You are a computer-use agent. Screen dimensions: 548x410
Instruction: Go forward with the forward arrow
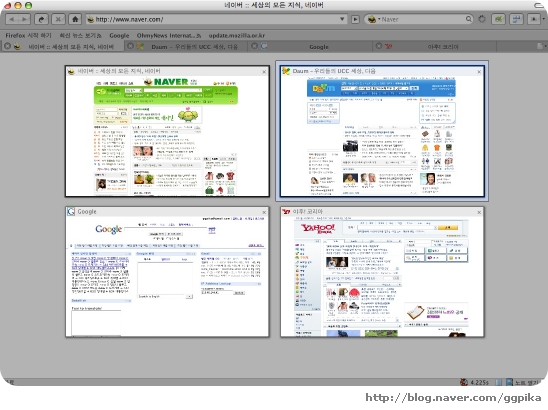[x=24, y=19]
